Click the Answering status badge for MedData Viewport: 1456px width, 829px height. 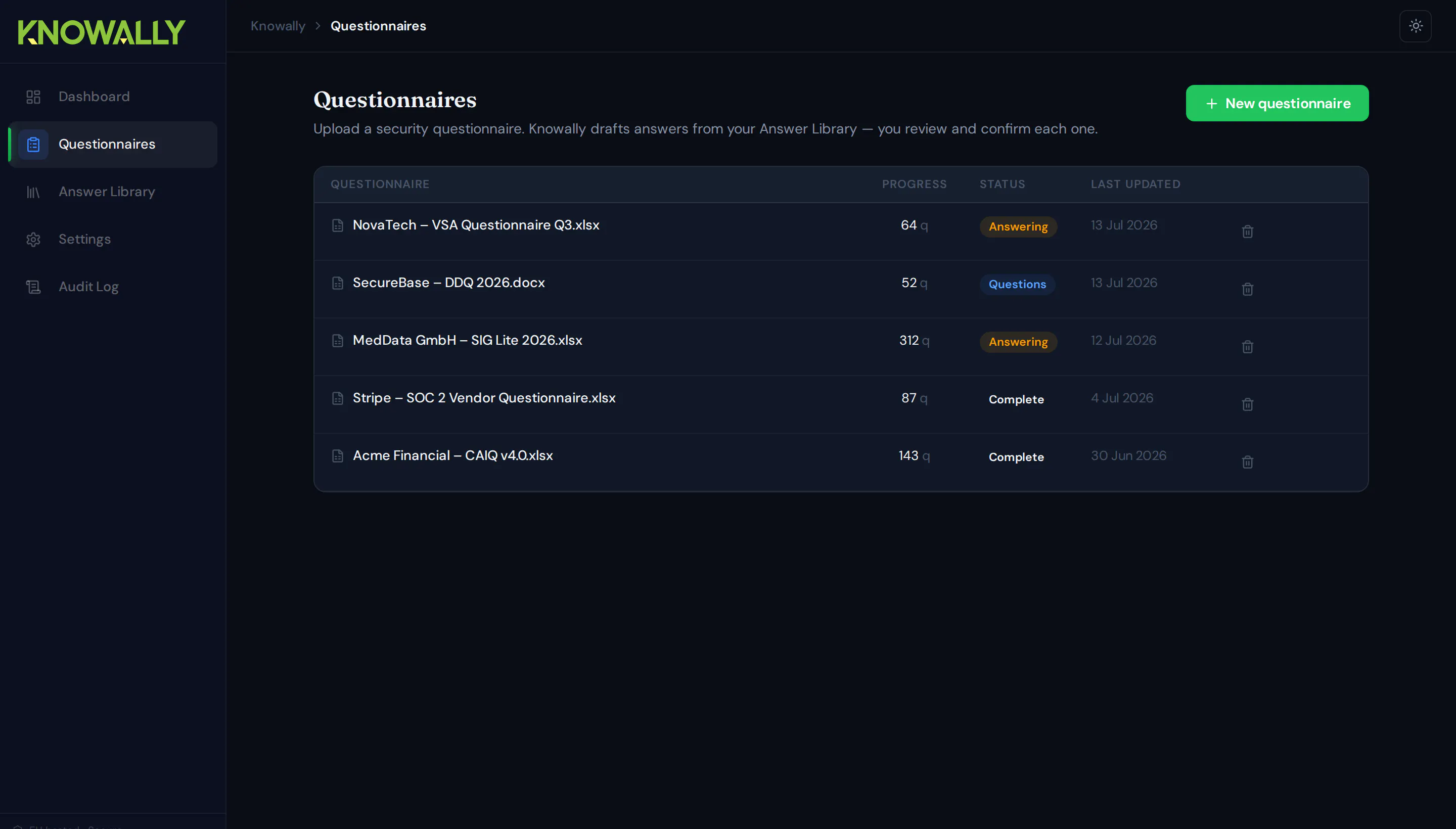click(x=1018, y=342)
